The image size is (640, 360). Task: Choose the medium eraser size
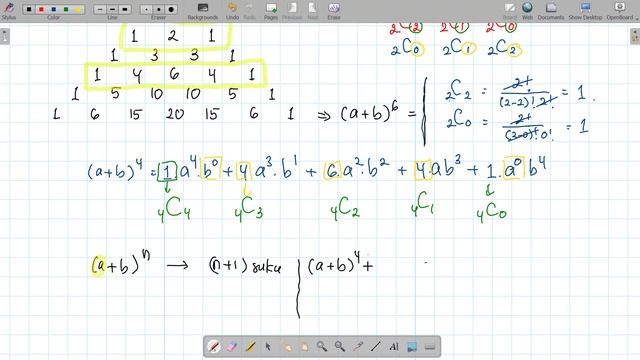tap(158, 9)
